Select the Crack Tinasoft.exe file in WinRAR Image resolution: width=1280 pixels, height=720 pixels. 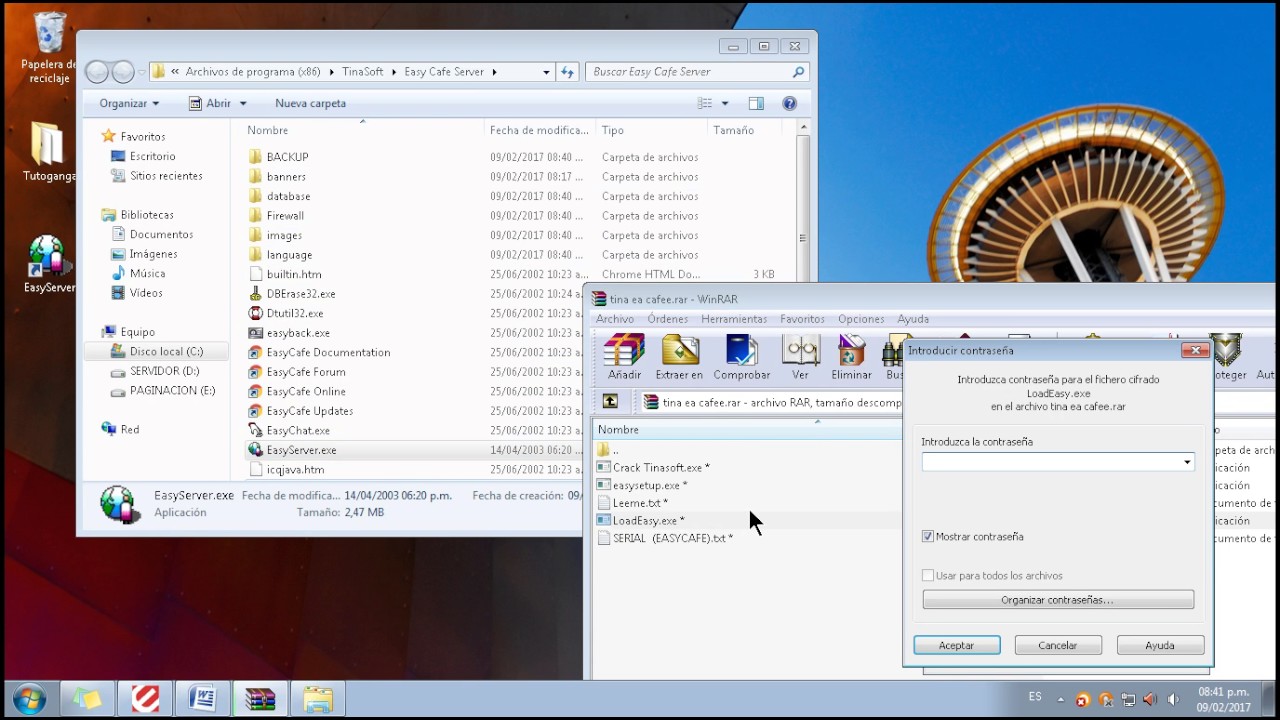tap(653, 467)
